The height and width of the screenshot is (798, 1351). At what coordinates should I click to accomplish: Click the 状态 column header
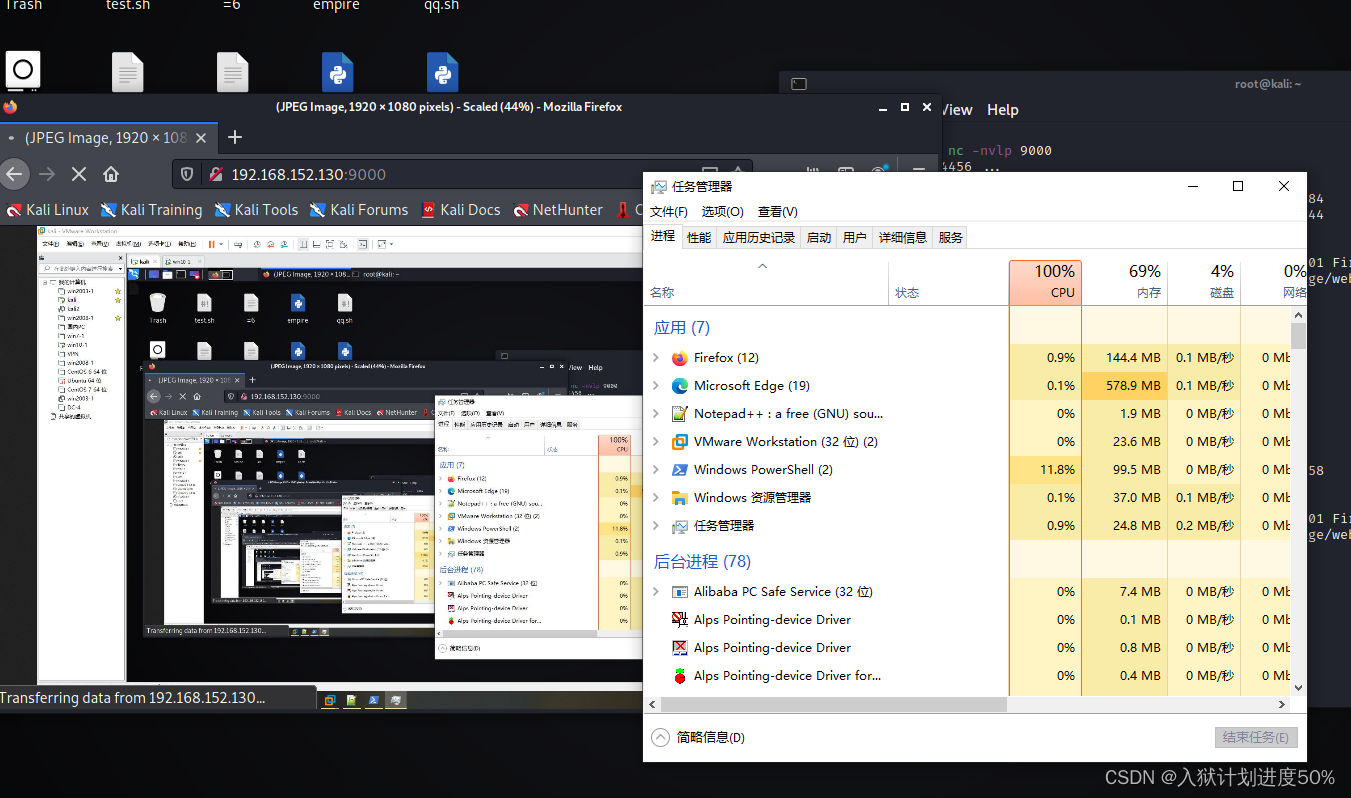[x=948, y=282]
